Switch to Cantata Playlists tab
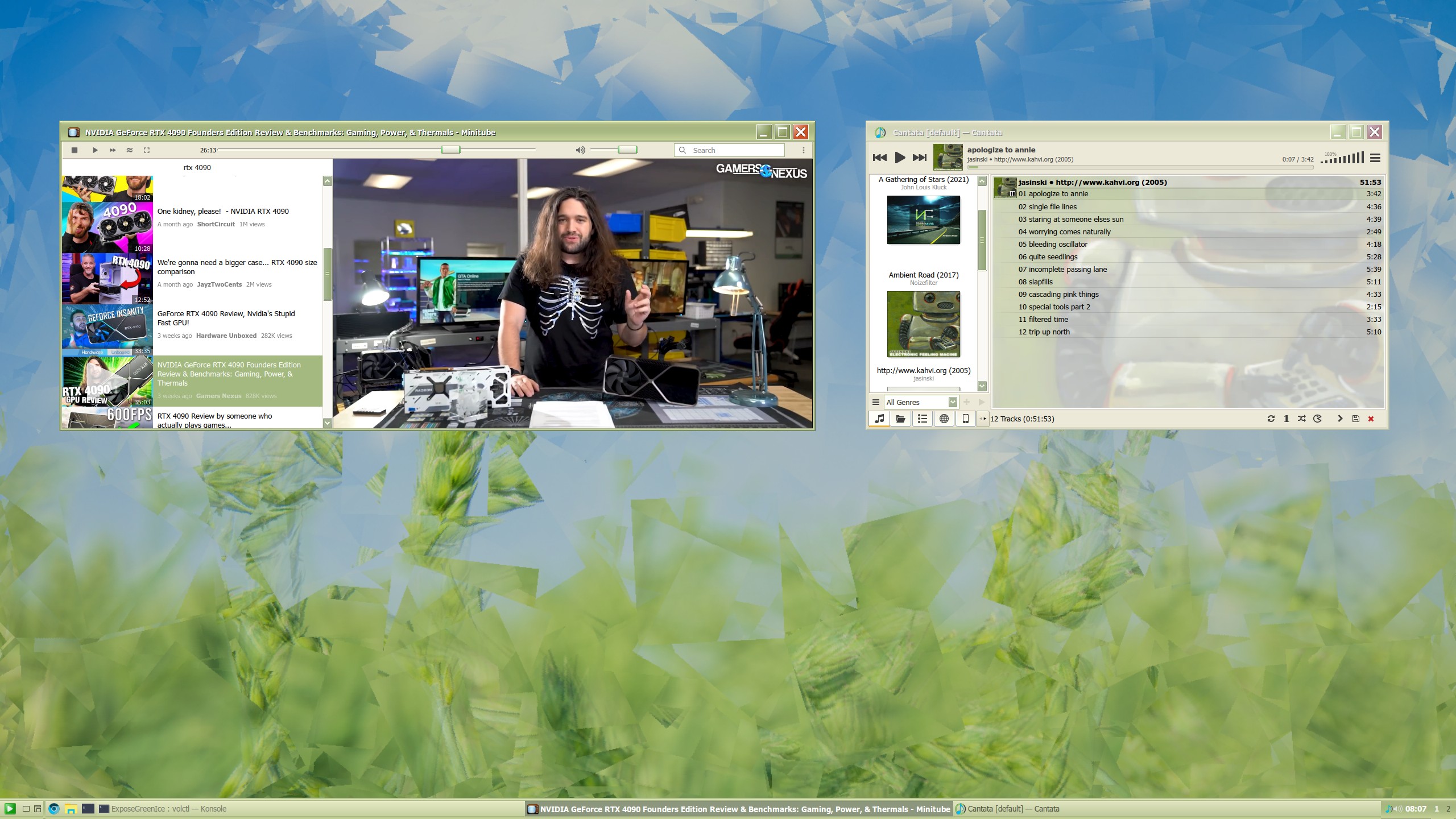Image resolution: width=1456 pixels, height=819 pixels. pos(923,419)
